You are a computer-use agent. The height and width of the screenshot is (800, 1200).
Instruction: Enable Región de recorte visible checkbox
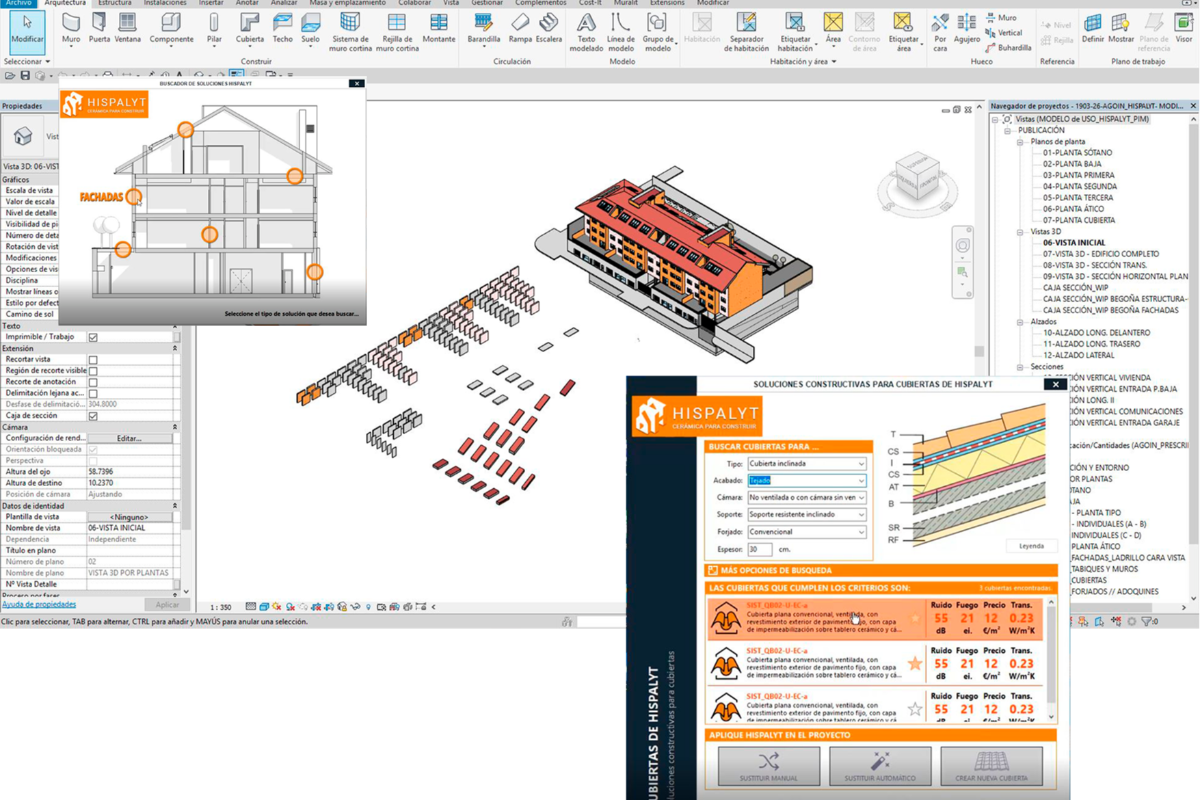pos(93,371)
